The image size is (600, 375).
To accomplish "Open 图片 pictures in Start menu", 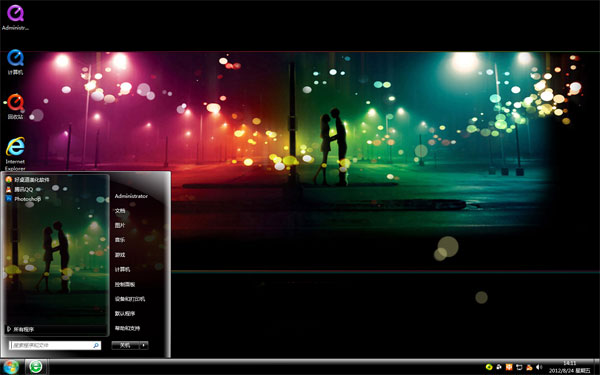I will point(120,225).
